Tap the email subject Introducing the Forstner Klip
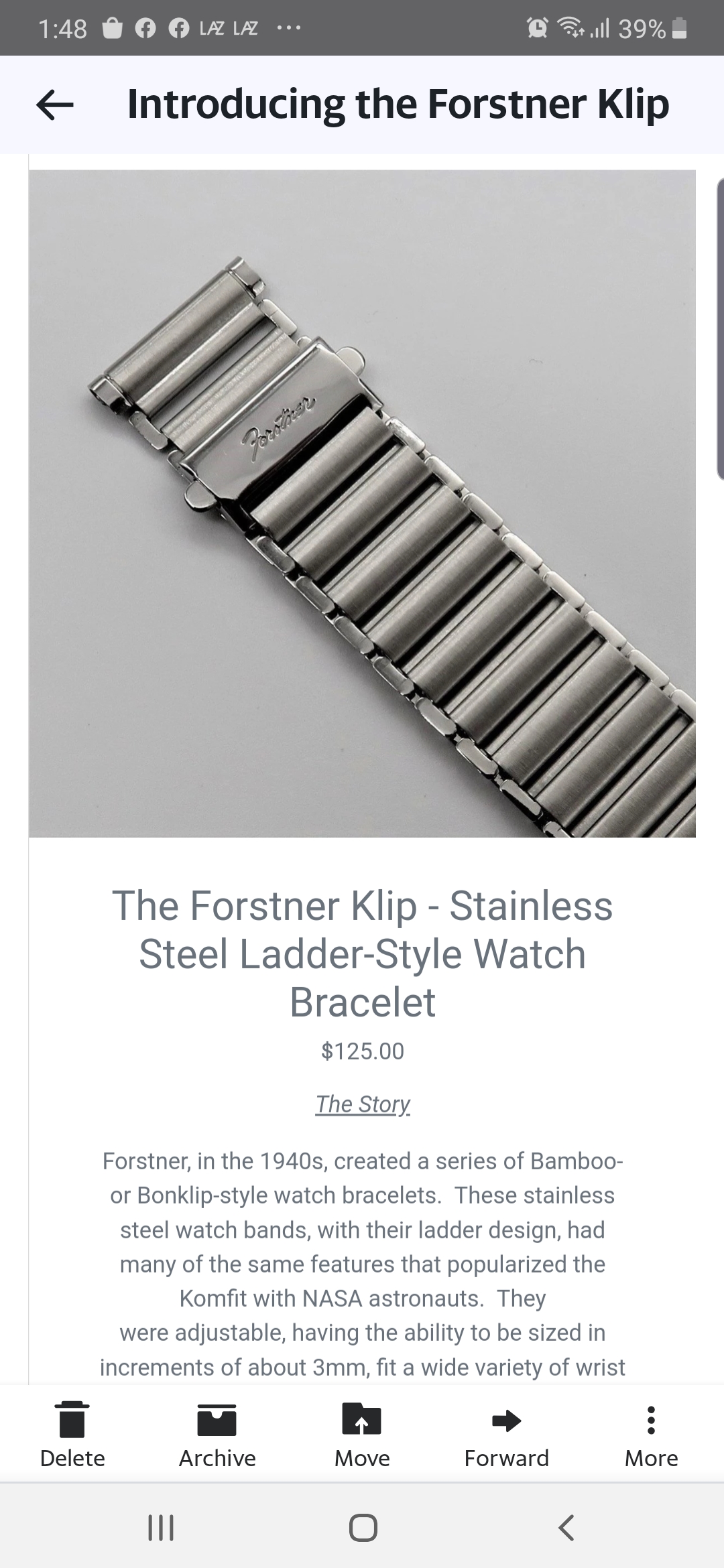The height and width of the screenshot is (1568, 724). (398, 105)
